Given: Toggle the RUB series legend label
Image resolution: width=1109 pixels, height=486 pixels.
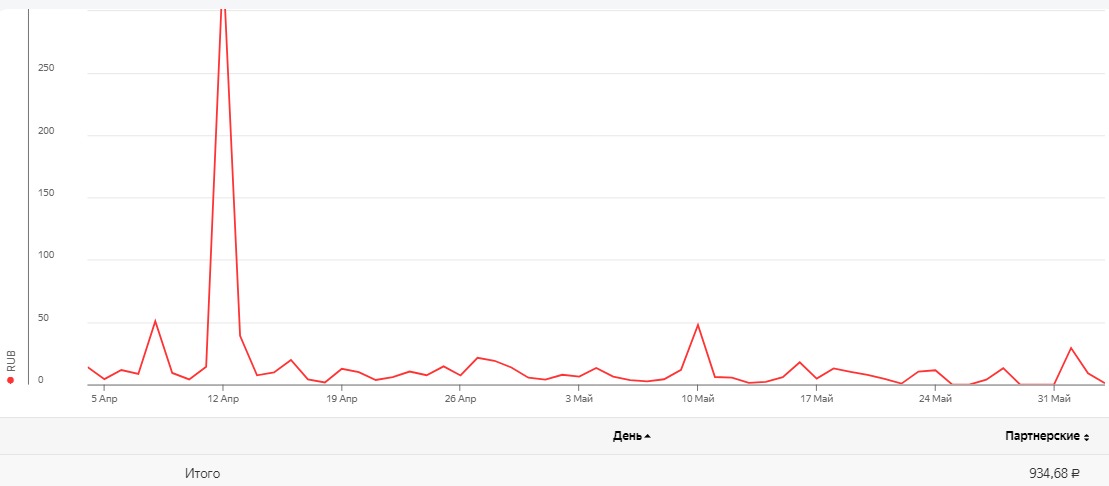Looking at the screenshot, I should click(11, 361).
